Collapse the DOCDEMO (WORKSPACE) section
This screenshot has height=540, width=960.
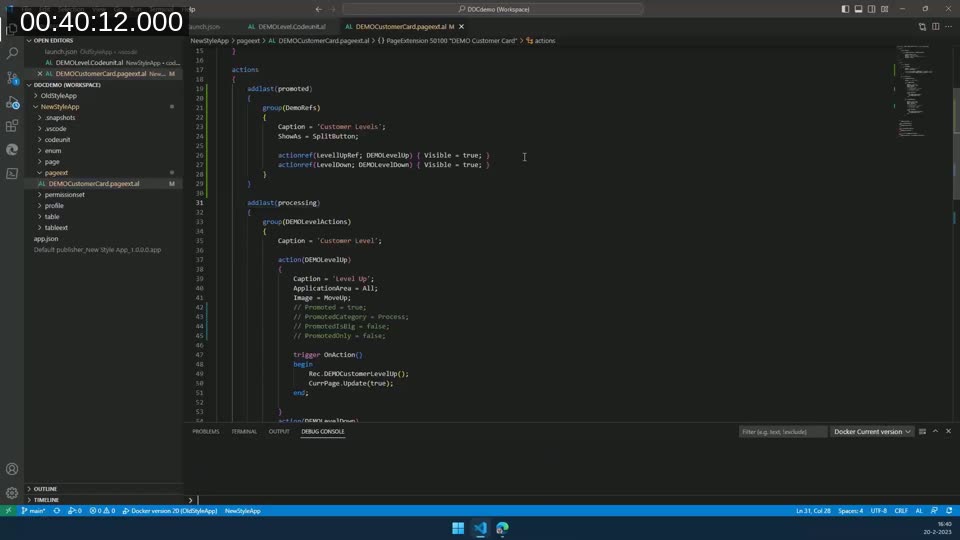(x=67, y=84)
